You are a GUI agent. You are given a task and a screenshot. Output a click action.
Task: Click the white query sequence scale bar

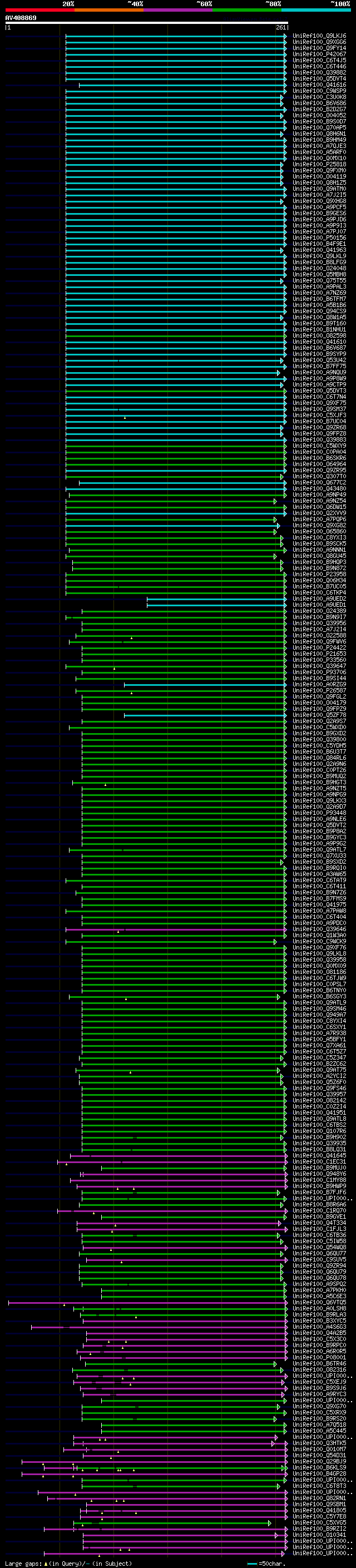pyautogui.click(x=147, y=23)
